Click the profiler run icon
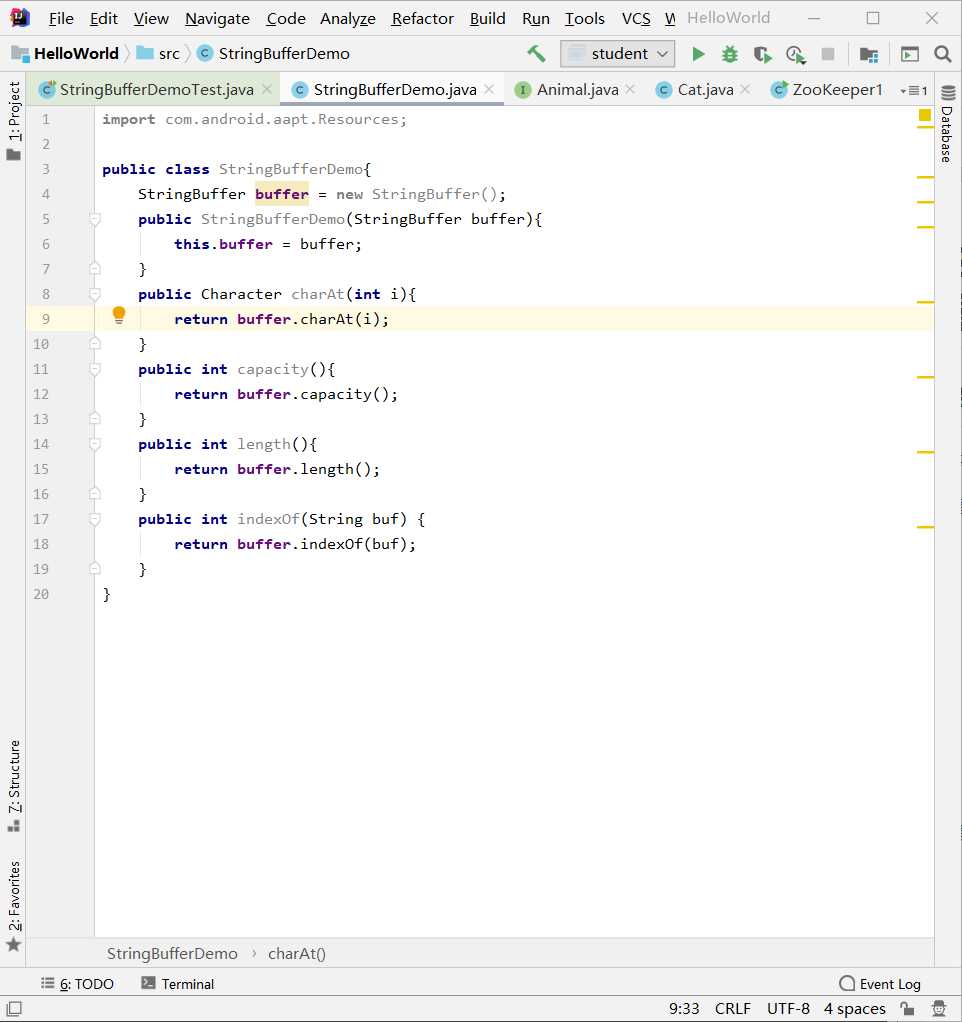This screenshot has height=1022, width=962. 795,55
